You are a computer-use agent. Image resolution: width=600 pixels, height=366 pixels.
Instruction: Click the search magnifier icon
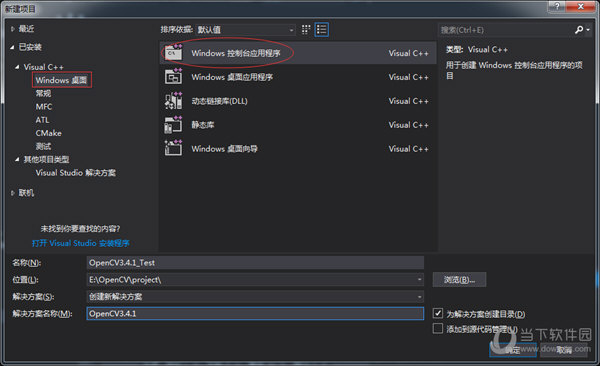[x=579, y=30]
